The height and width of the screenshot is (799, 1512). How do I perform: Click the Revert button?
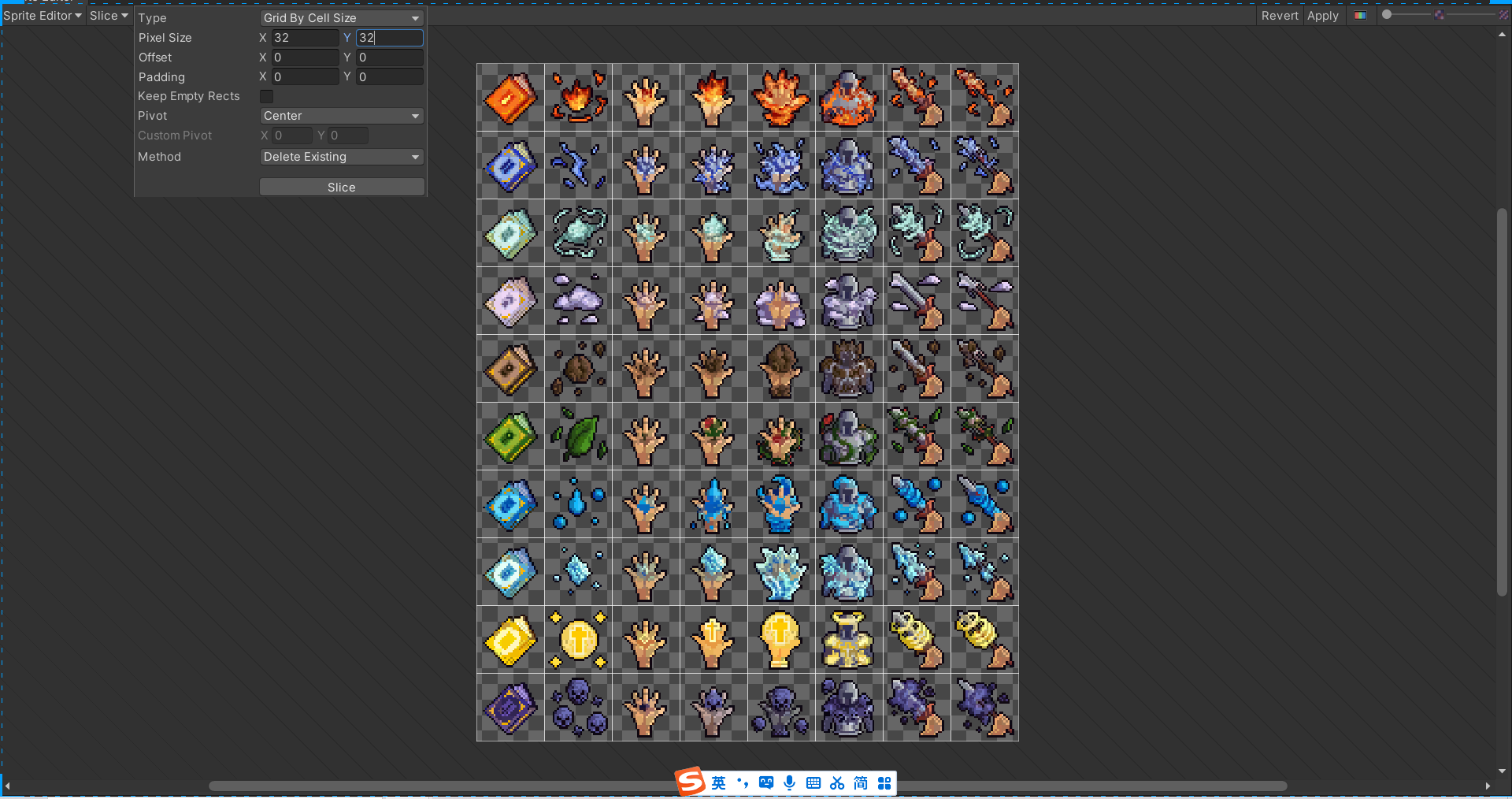[1280, 16]
